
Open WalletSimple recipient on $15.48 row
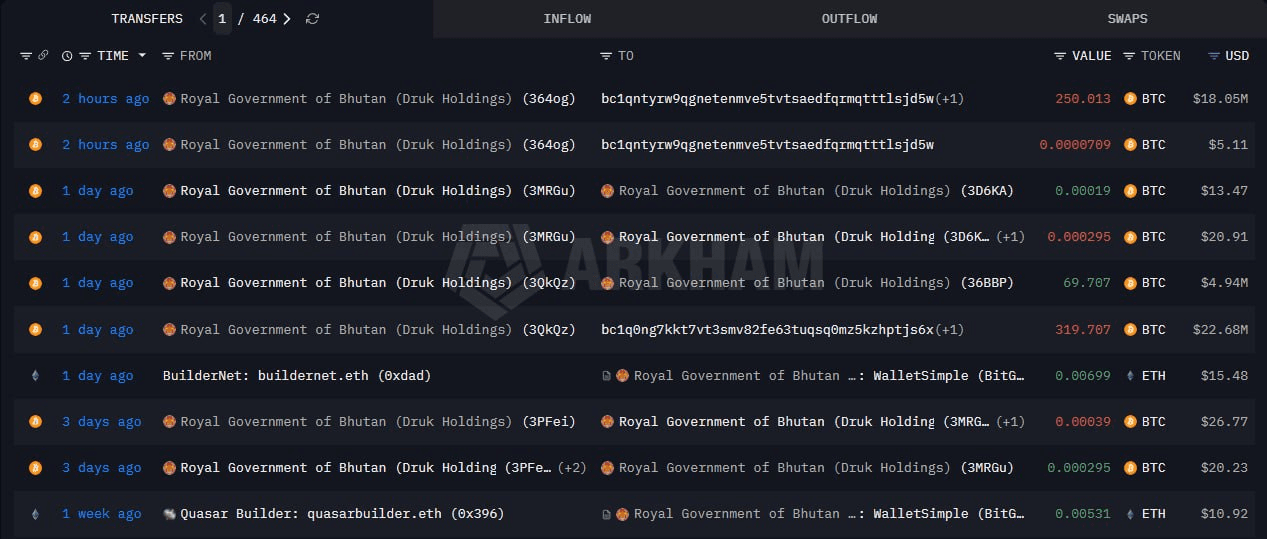(x=829, y=376)
